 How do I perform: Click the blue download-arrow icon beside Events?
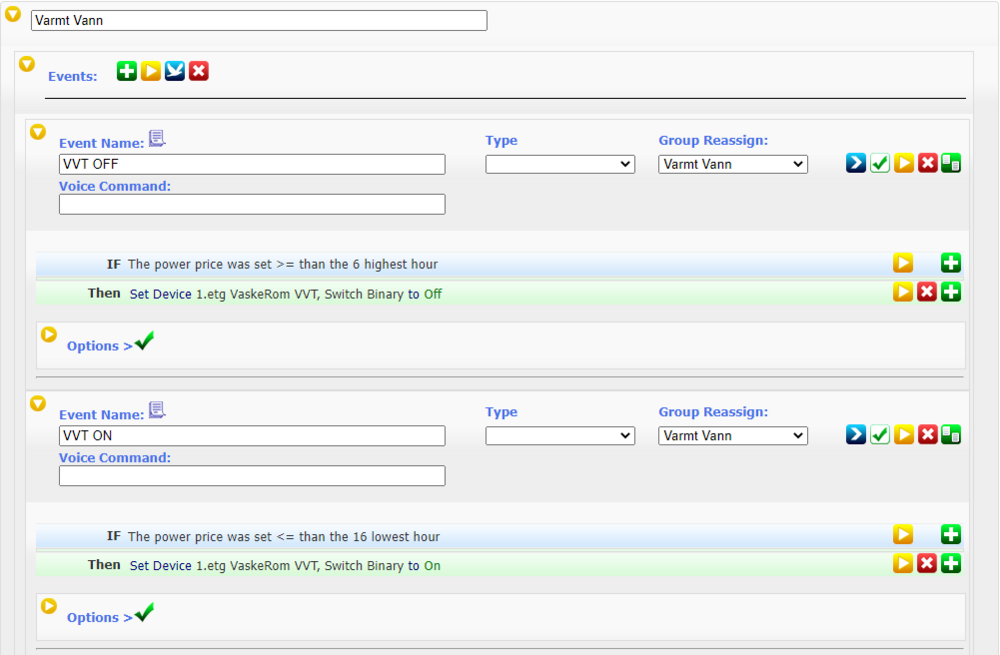(x=175, y=71)
